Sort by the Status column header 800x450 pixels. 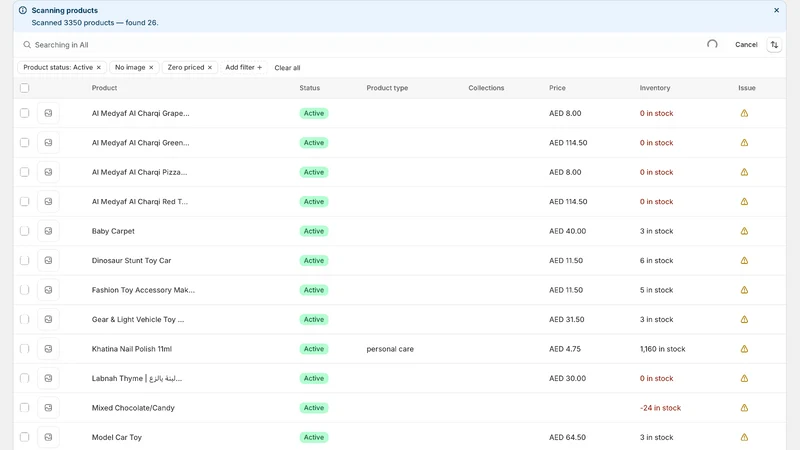310,88
